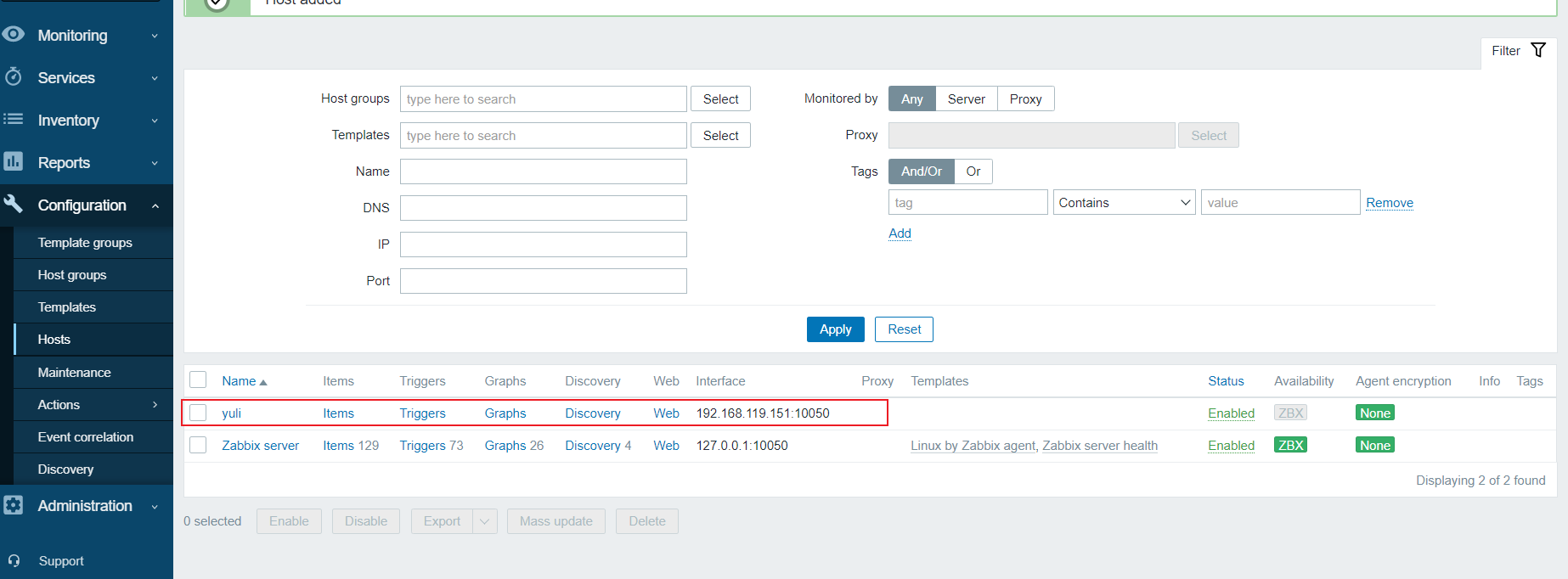This screenshot has width=1568, height=579.
Task: Click the Configuration wrench icon
Action: 13,204
